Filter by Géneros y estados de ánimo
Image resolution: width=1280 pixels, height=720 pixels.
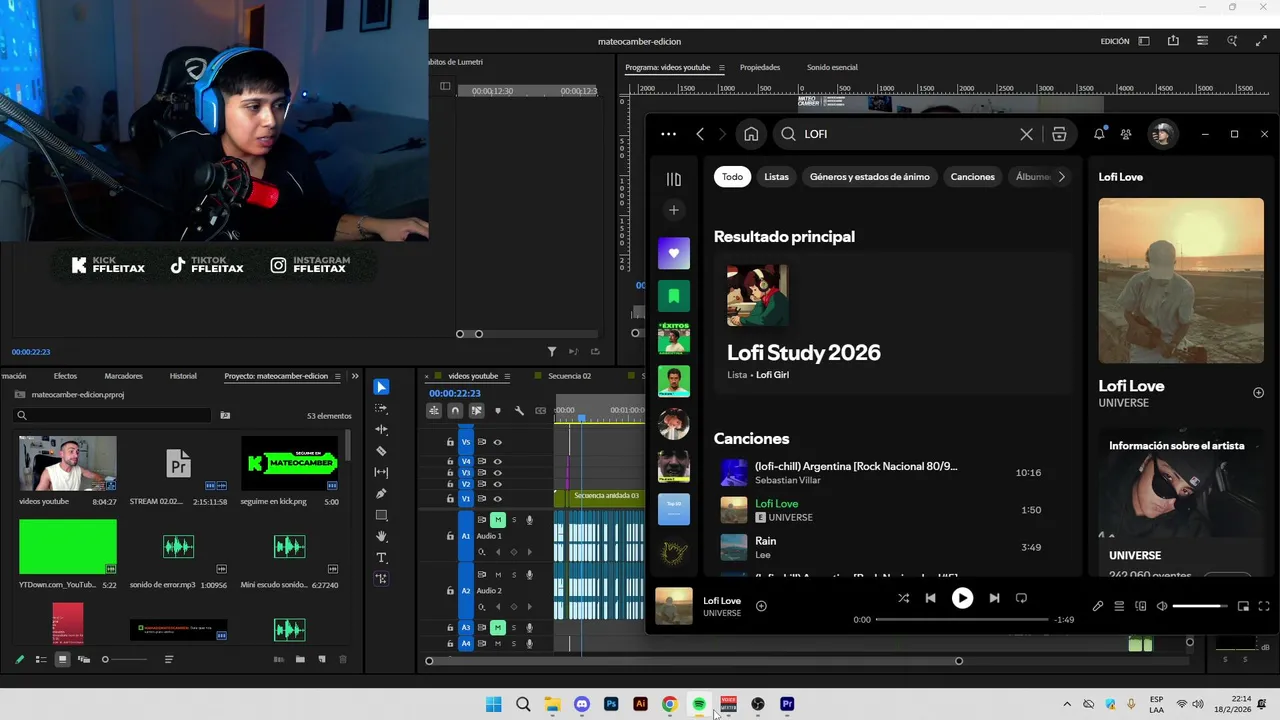(x=870, y=177)
